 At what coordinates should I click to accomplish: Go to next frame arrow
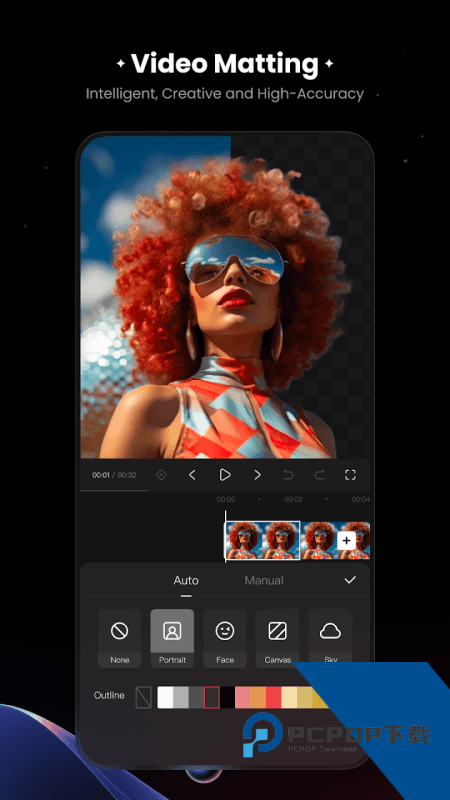(257, 475)
